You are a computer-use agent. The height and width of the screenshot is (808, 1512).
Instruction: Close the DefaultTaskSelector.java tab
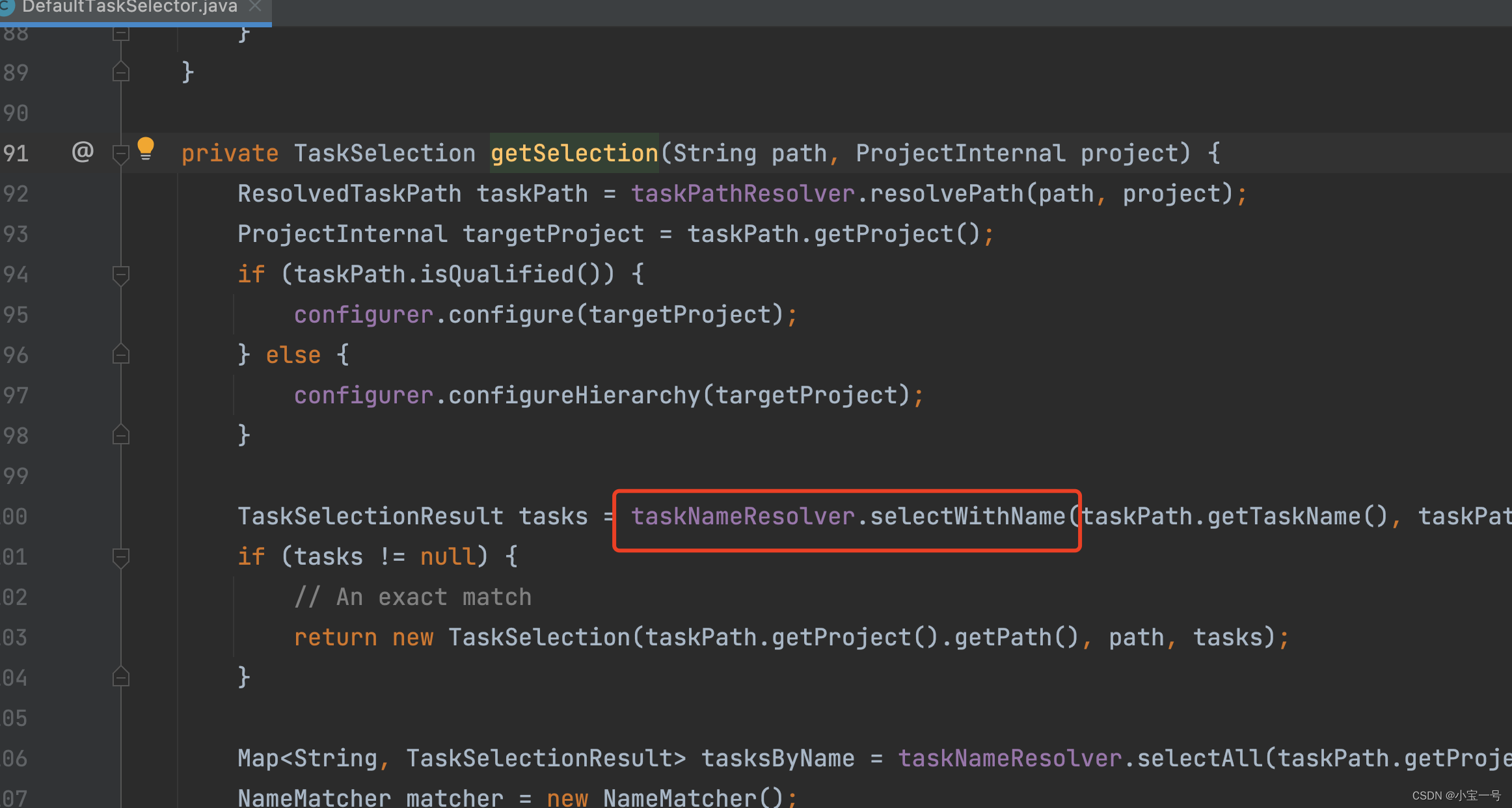pyautogui.click(x=255, y=6)
